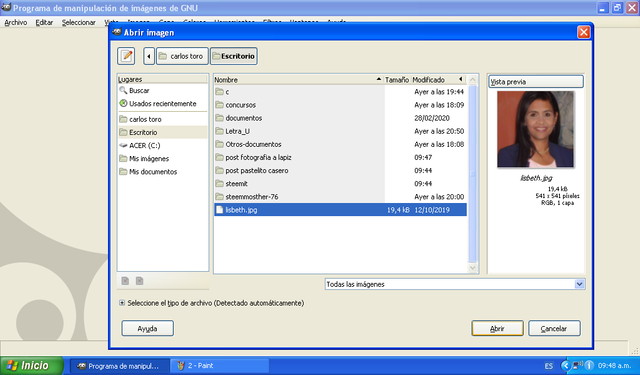640x375 pixels.
Task: Click the file list vertical scrollbar track
Action: coord(473,174)
